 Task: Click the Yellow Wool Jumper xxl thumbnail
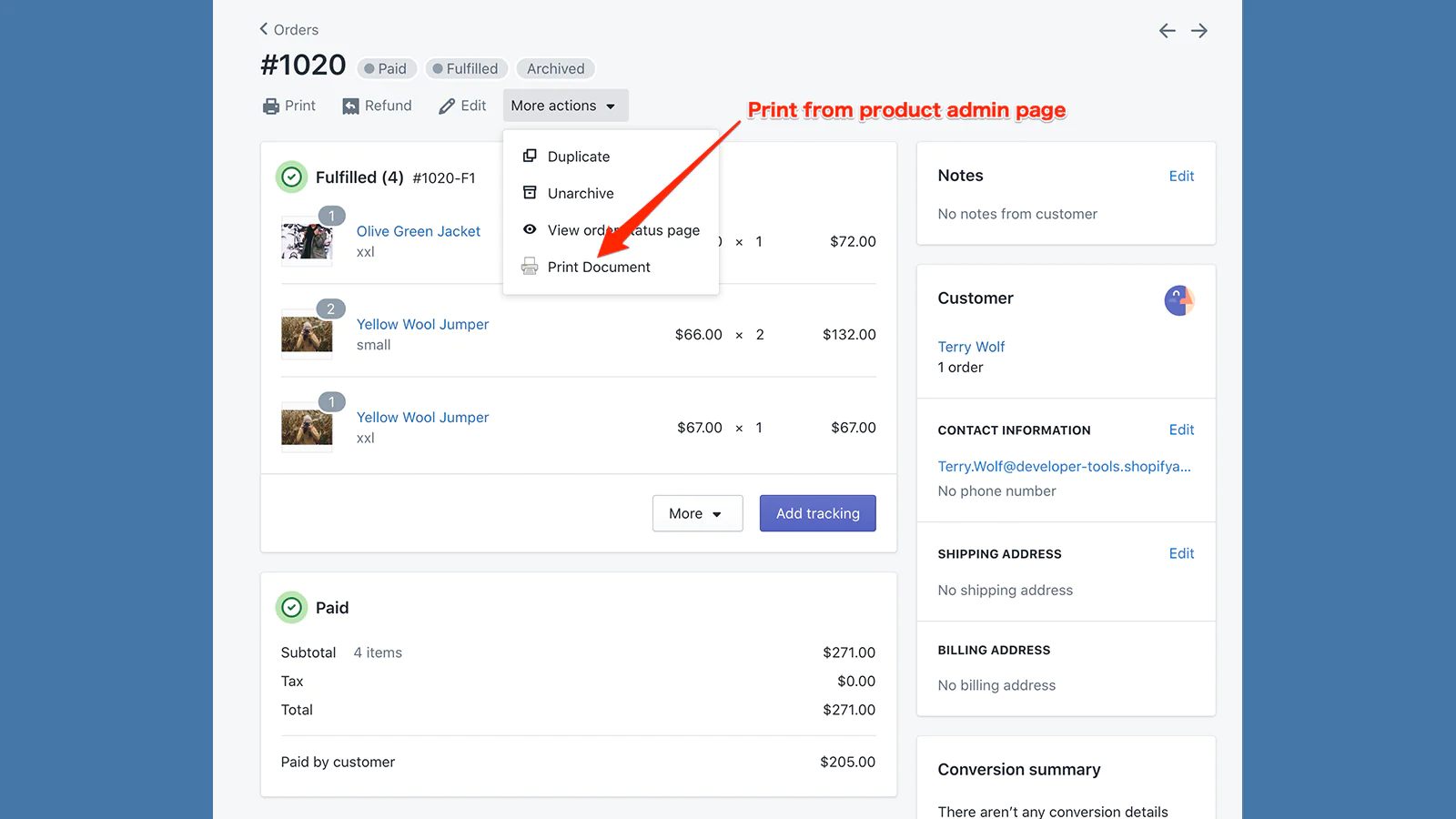pos(307,427)
